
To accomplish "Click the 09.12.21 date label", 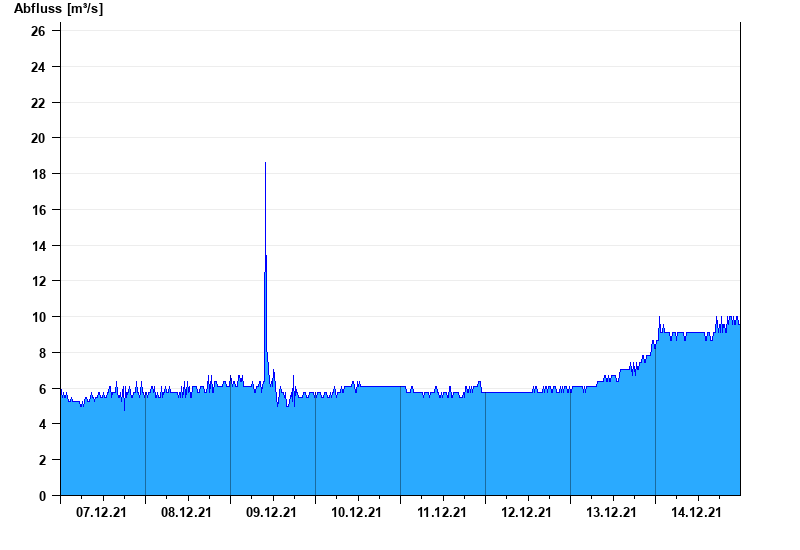I will pos(271,512).
